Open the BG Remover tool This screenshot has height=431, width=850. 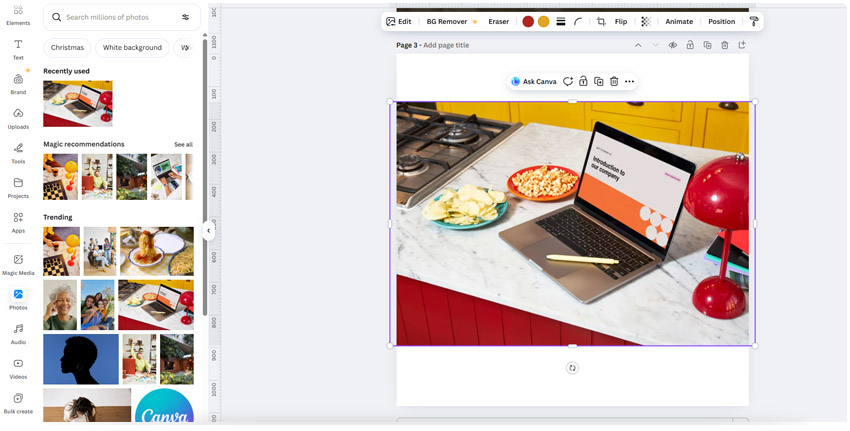point(452,22)
